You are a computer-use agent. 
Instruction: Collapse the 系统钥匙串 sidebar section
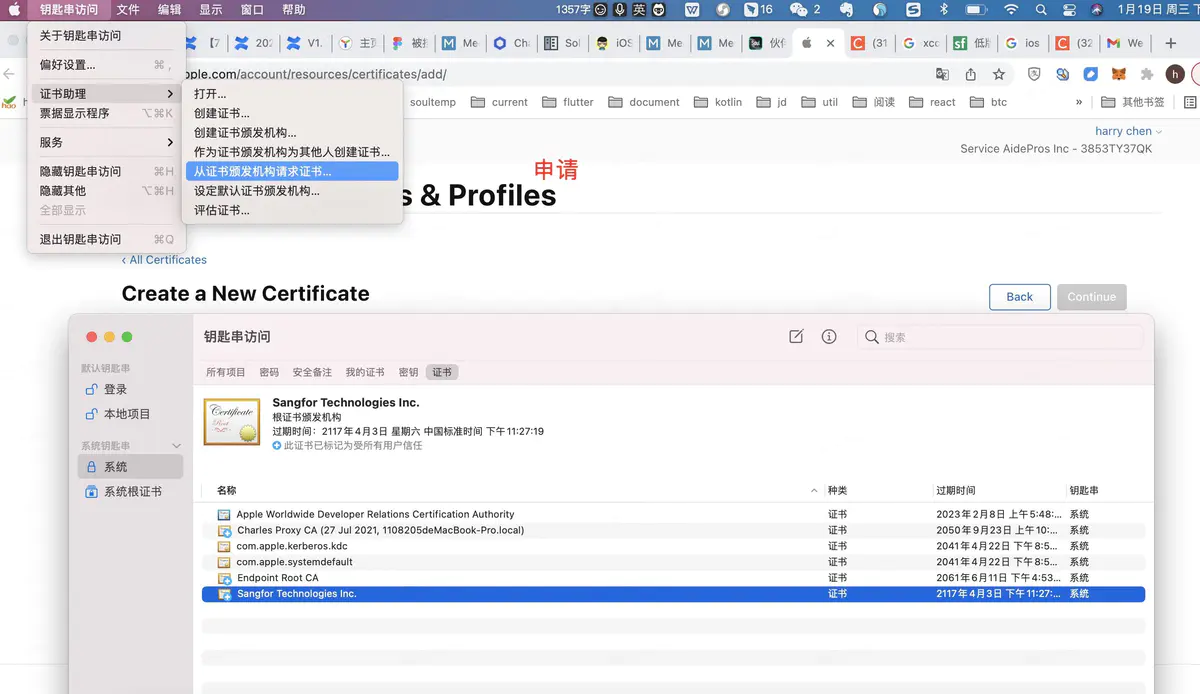177,446
